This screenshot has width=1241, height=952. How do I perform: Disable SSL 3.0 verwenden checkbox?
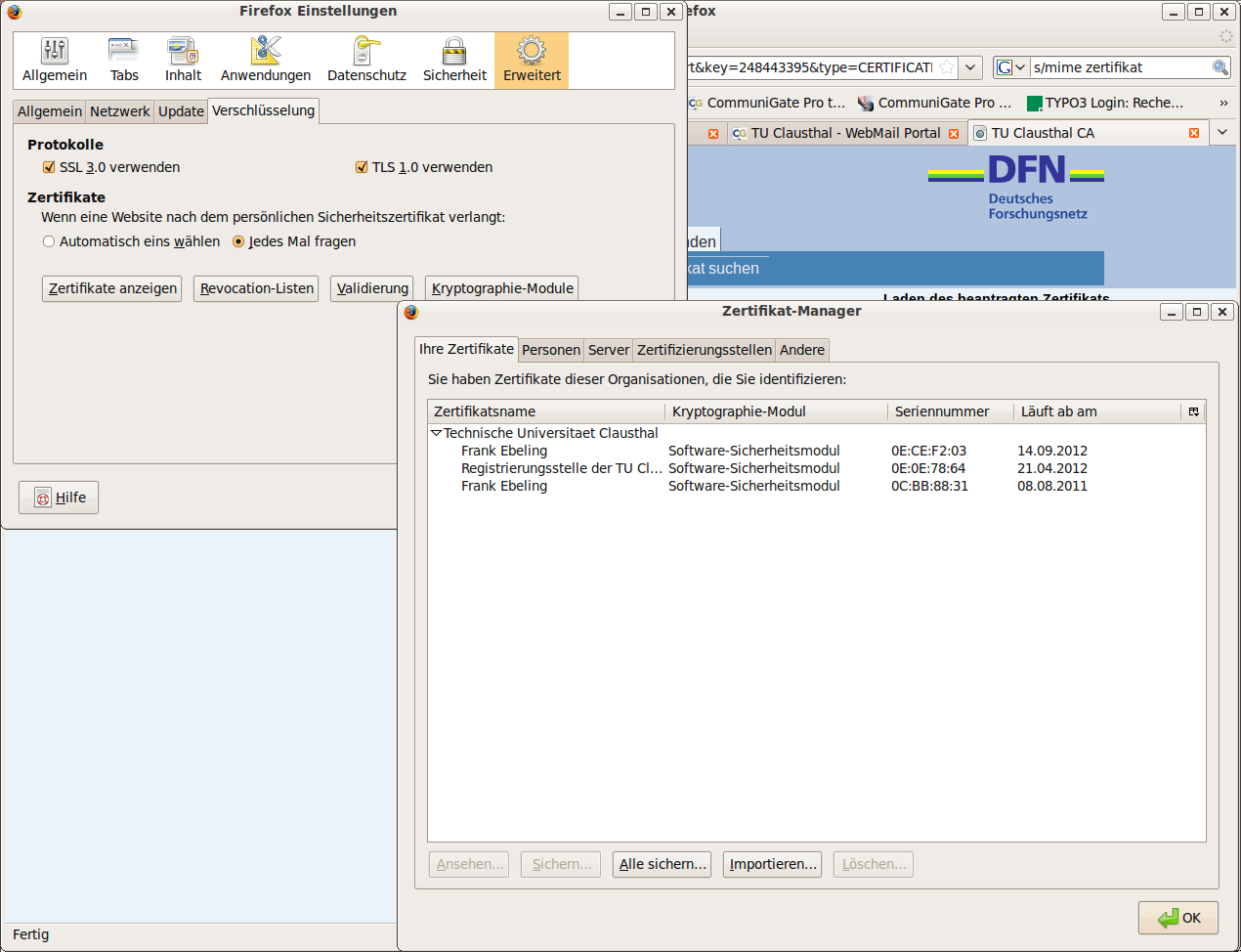point(49,167)
